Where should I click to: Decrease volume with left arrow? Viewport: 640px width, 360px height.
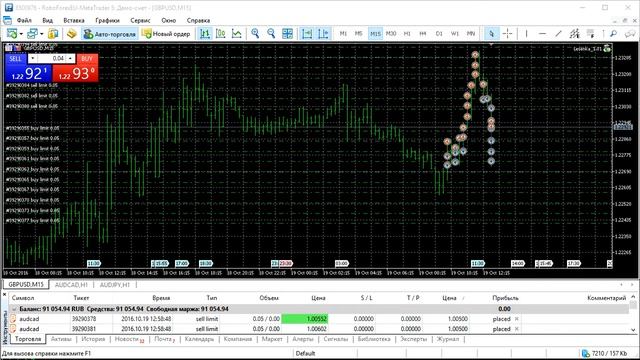click(x=32, y=59)
